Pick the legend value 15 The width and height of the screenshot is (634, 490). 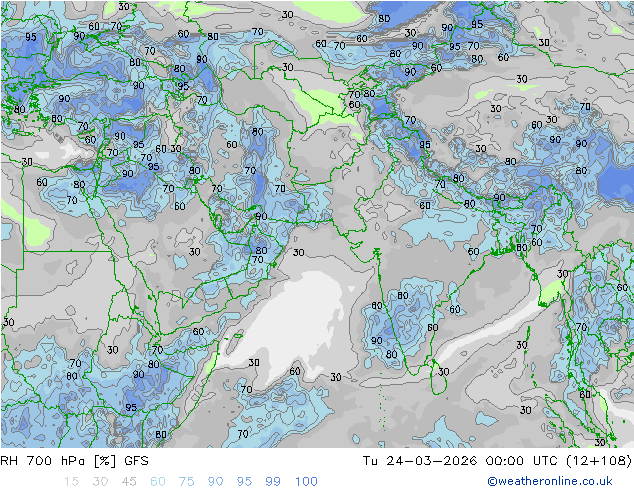(71, 482)
